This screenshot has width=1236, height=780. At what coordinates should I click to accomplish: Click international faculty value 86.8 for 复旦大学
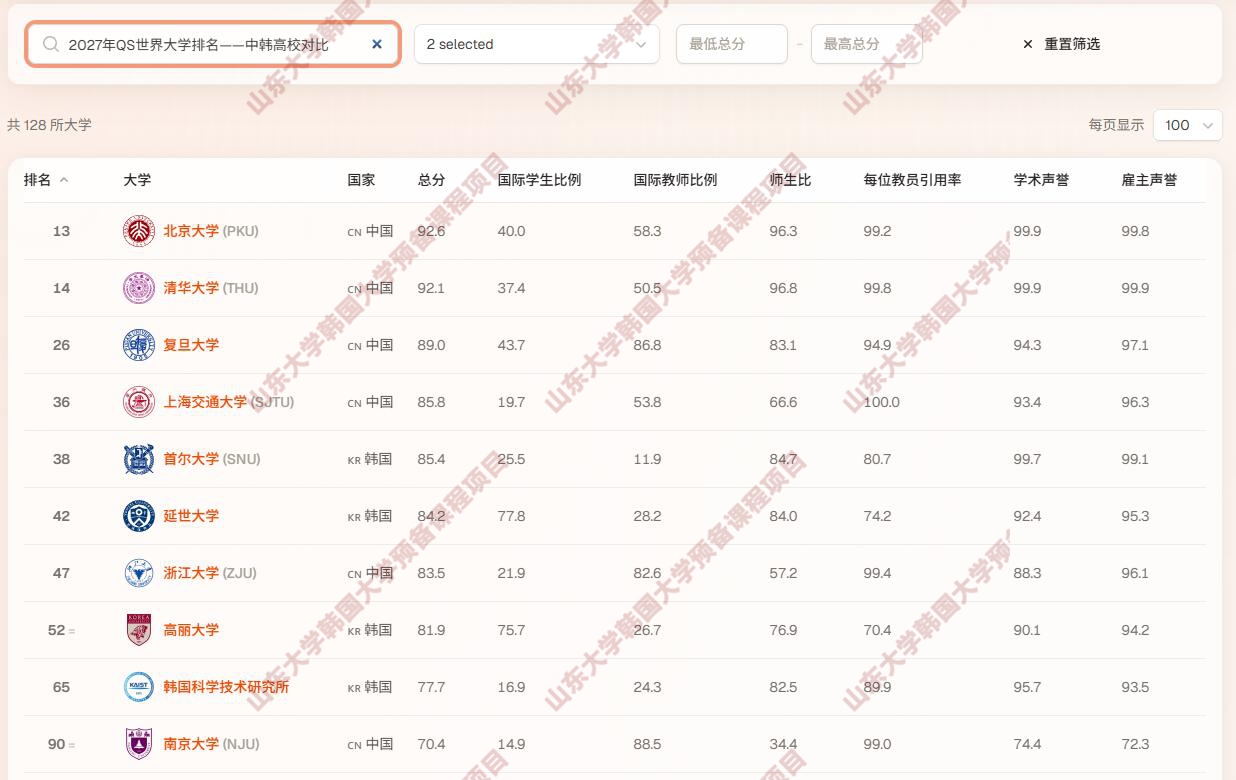[647, 345]
